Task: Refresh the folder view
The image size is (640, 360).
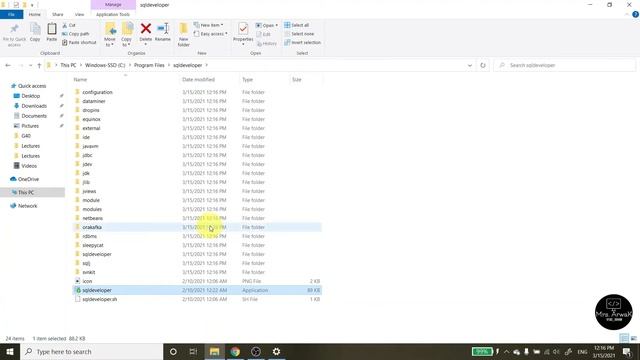Action: (x=483, y=65)
